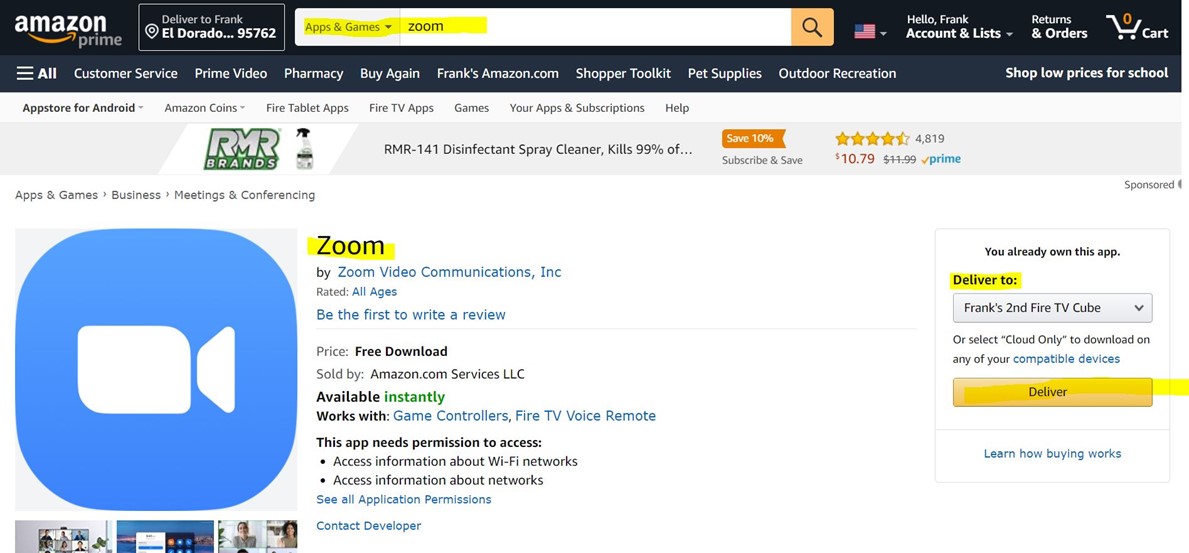Viewport: 1189px width, 553px height.
Task: Click the orange search magnifier button
Action: click(812, 28)
